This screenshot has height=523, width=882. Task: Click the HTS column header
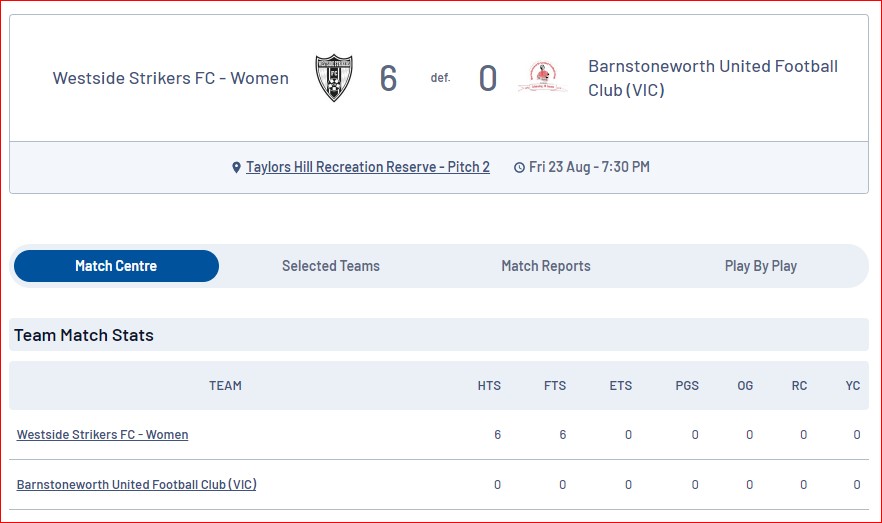pos(489,386)
